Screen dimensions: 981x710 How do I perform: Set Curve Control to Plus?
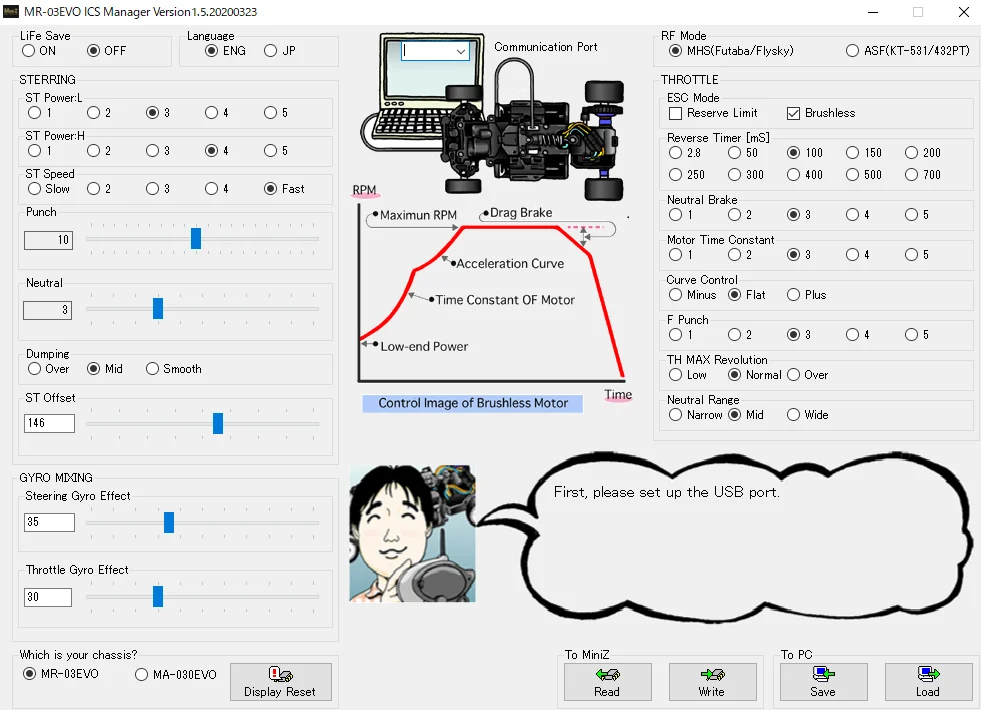[794, 295]
